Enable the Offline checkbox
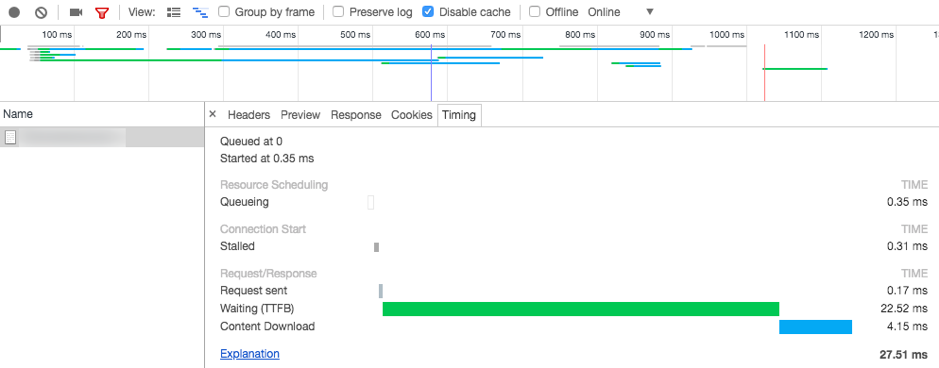The height and width of the screenshot is (368, 939). (x=535, y=11)
